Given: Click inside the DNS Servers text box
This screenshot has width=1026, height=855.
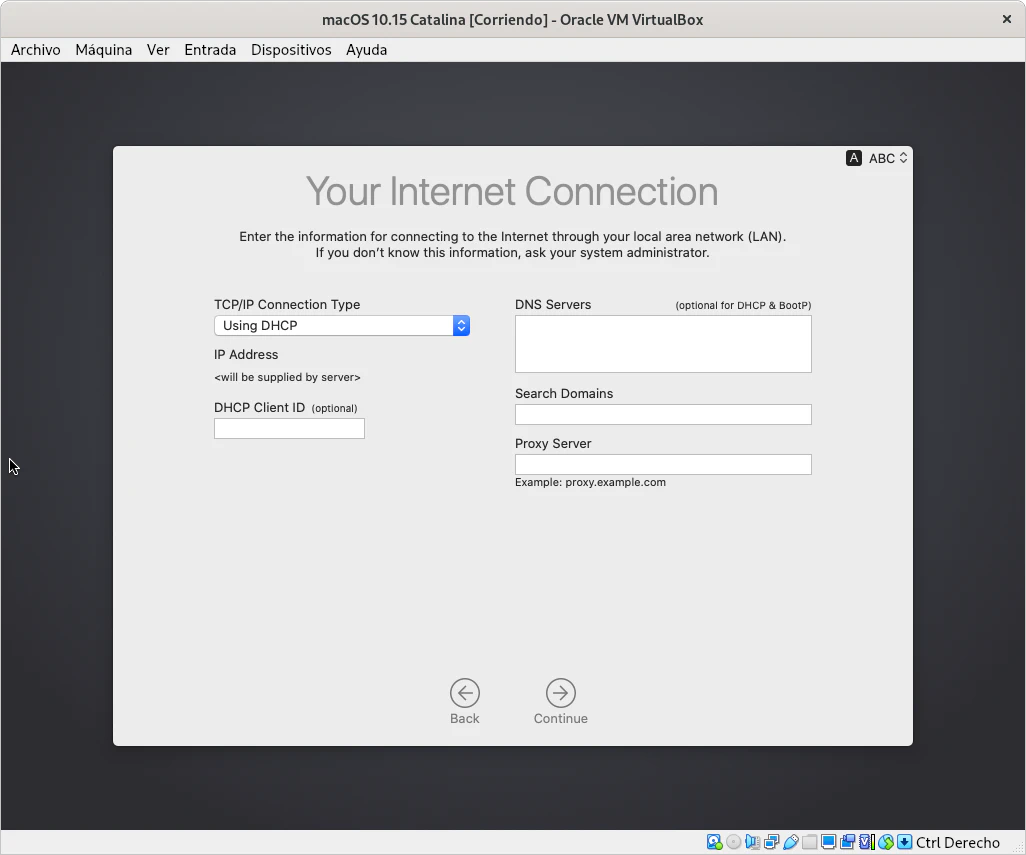Looking at the screenshot, I should click(x=663, y=344).
